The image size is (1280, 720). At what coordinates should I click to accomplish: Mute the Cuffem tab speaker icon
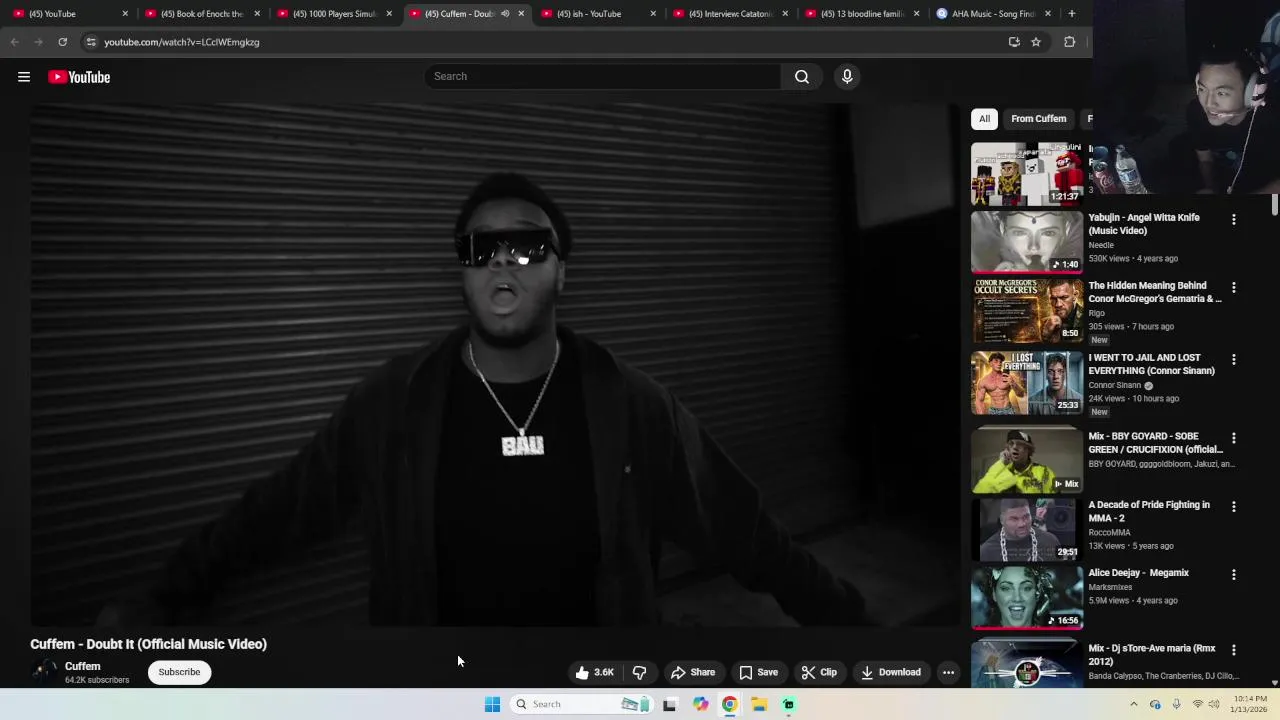(x=505, y=14)
